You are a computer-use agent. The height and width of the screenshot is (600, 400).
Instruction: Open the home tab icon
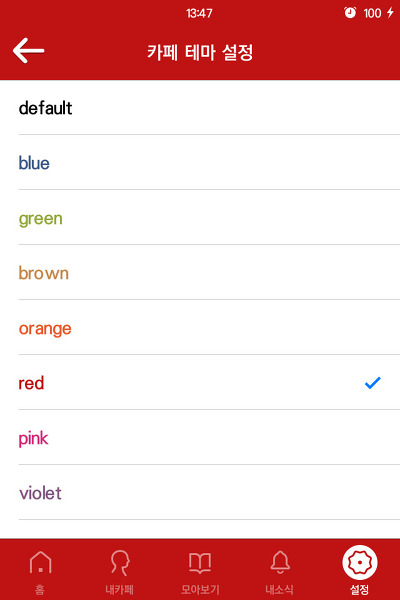coord(40,562)
